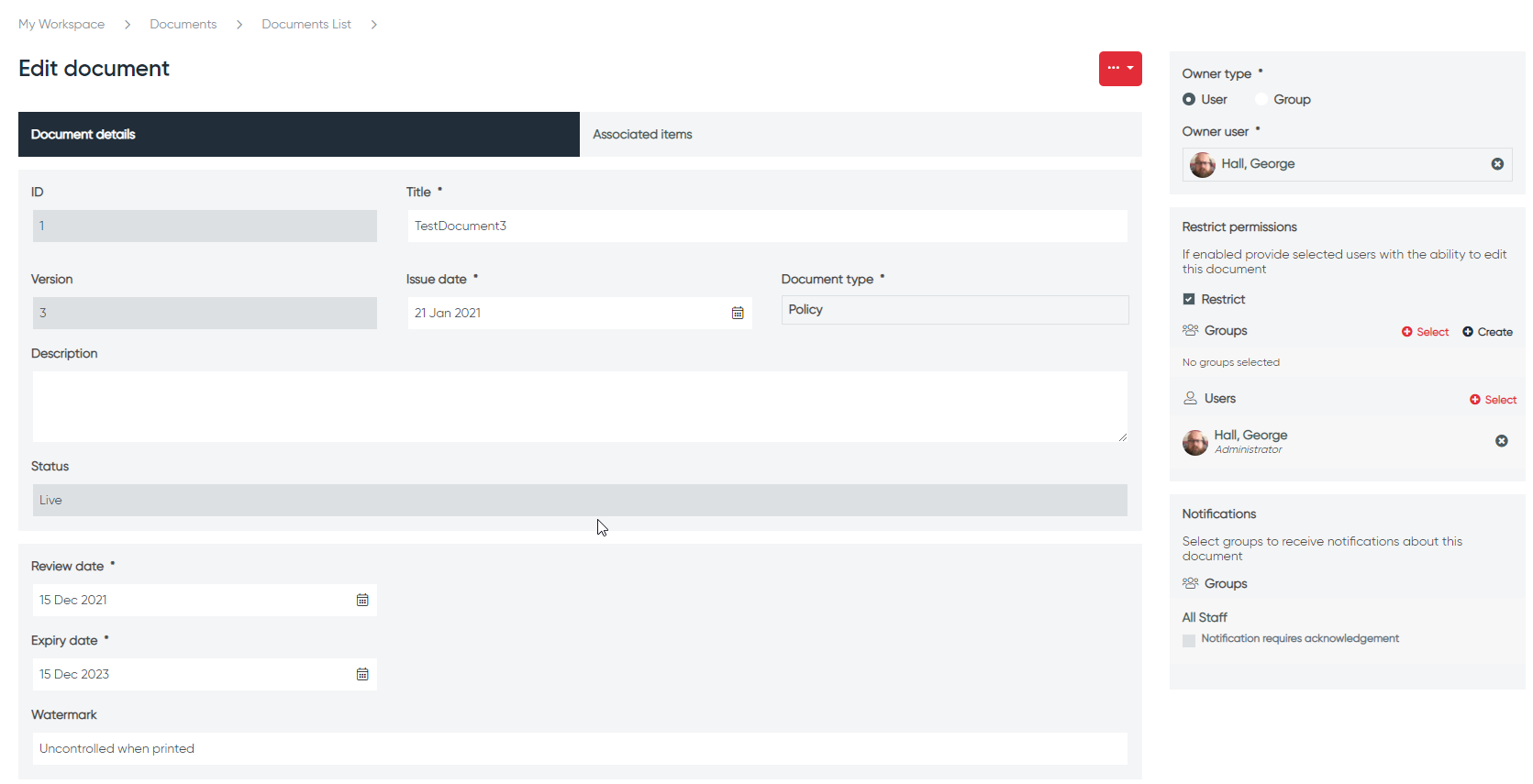Click the Users icon in Restrict permissions
Image resolution: width=1533 pixels, height=784 pixels.
(1191, 398)
